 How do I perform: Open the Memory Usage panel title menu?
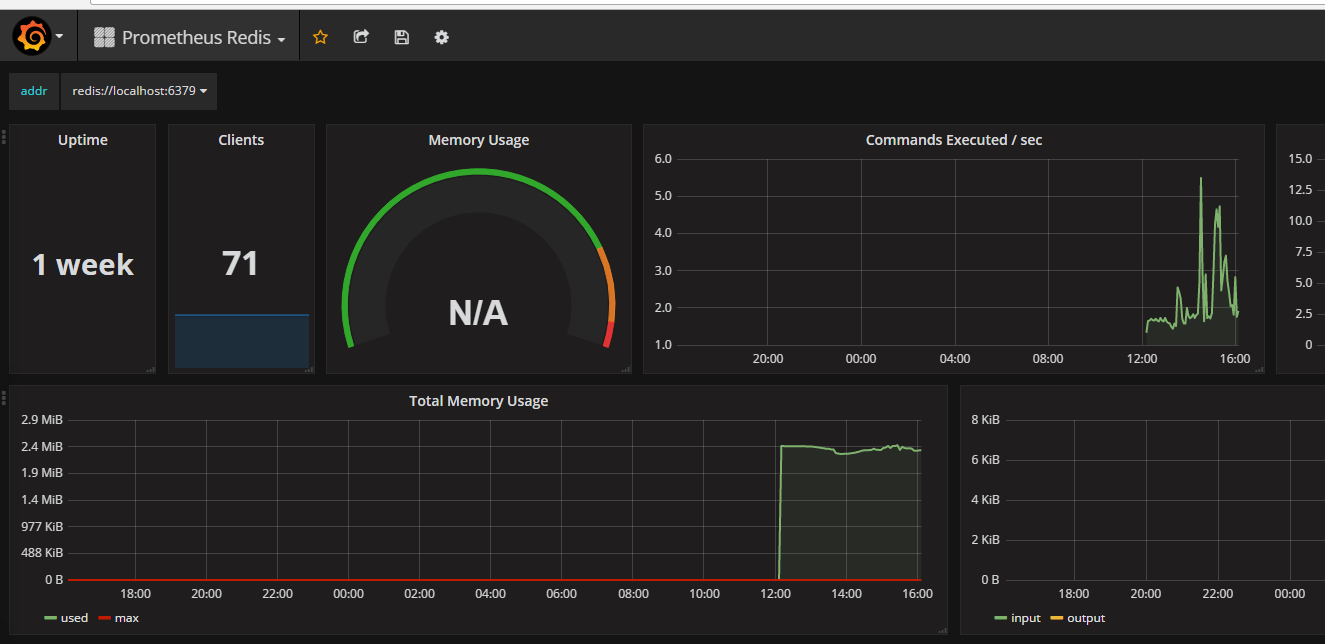tap(479, 140)
